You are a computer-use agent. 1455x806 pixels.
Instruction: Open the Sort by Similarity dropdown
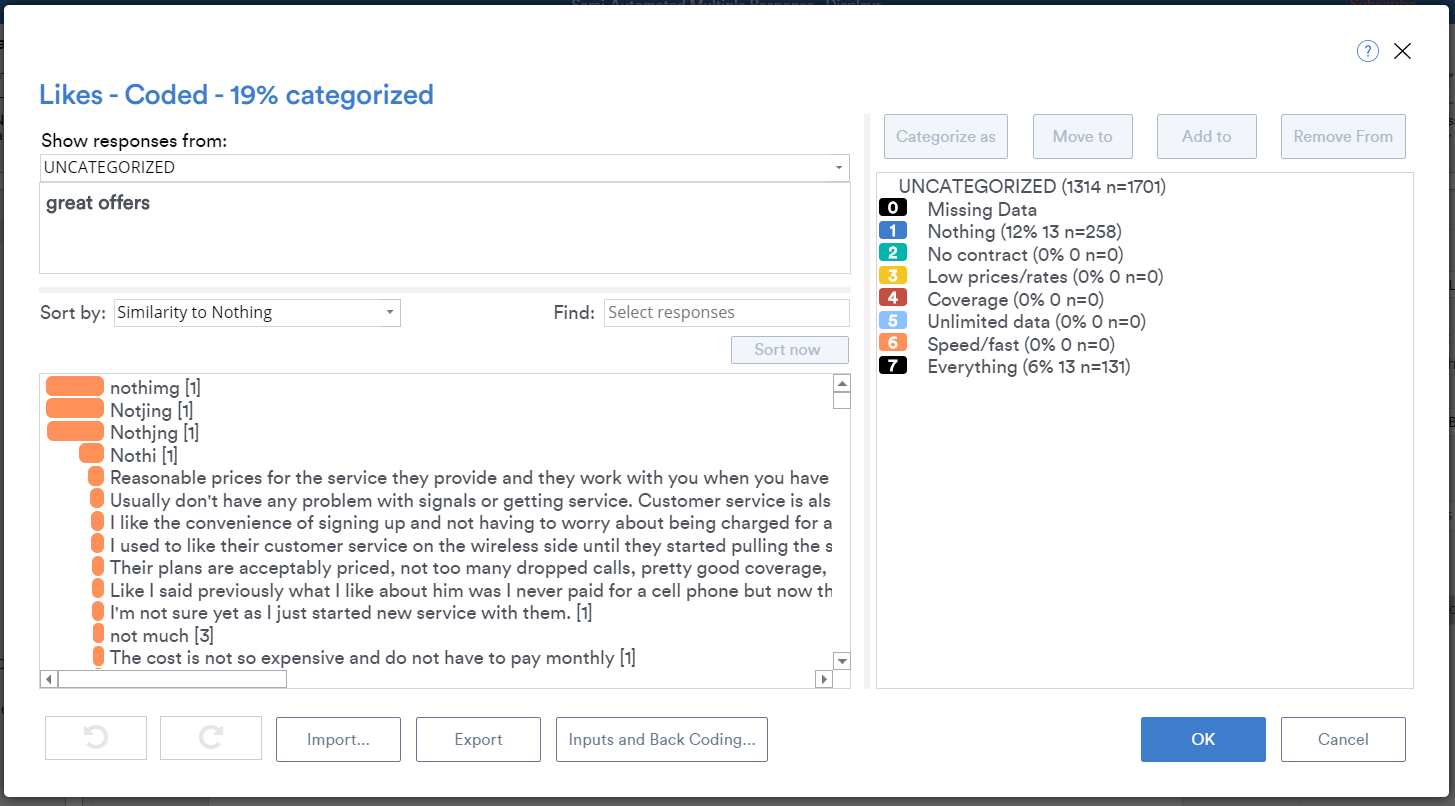[257, 313]
